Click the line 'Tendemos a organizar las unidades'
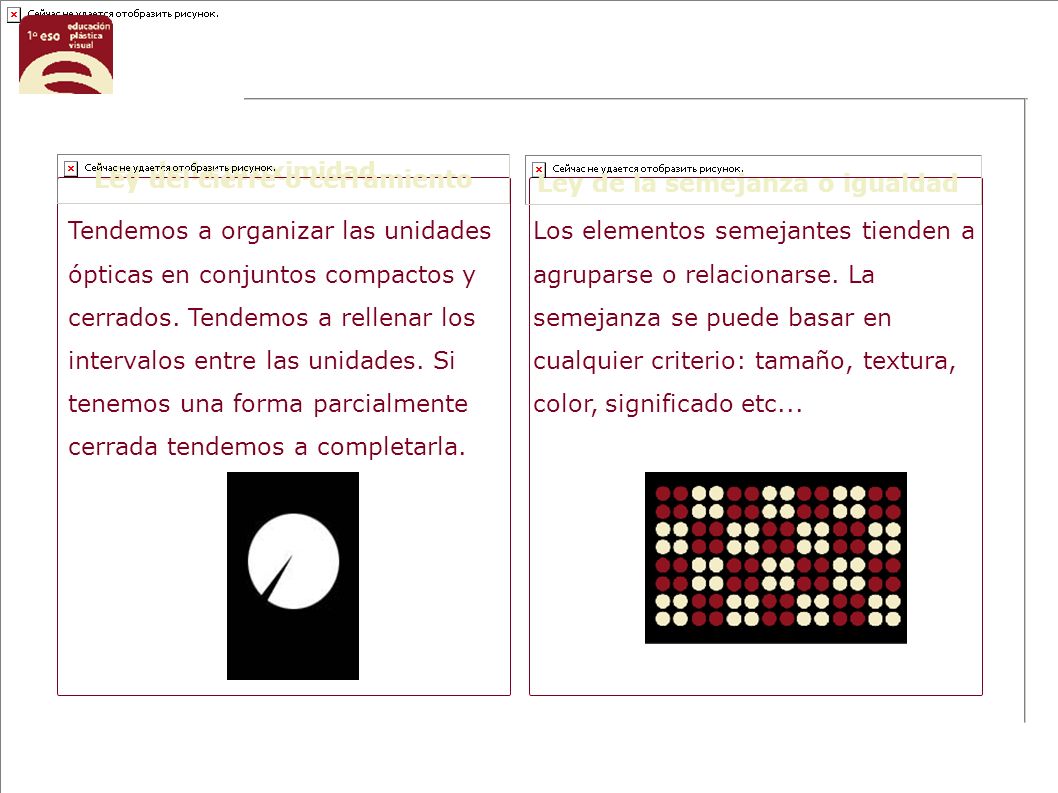This screenshot has width=1058, height=793. (x=279, y=231)
